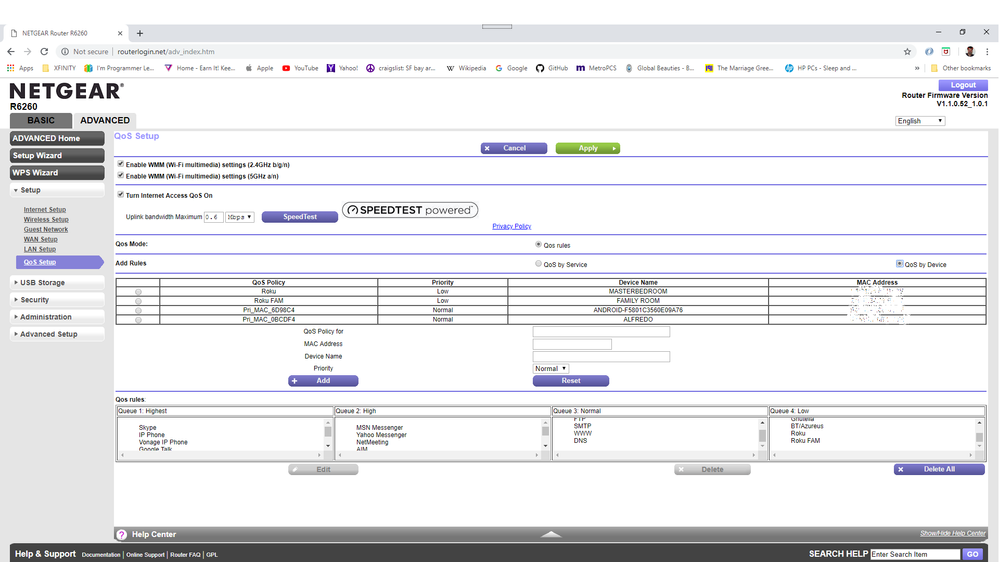Open the YouTube bookmark
This screenshot has height=562, width=999.
[x=299, y=68]
